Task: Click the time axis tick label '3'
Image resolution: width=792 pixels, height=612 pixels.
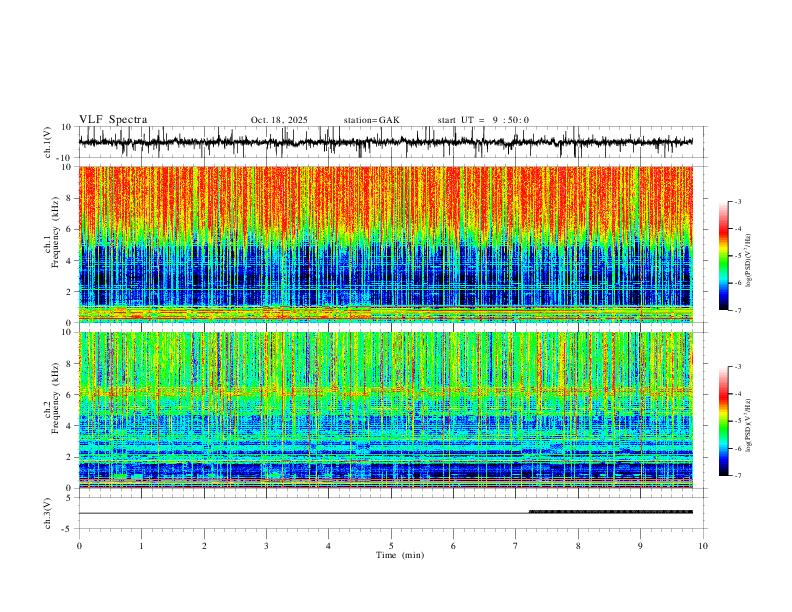Action: tap(266, 546)
